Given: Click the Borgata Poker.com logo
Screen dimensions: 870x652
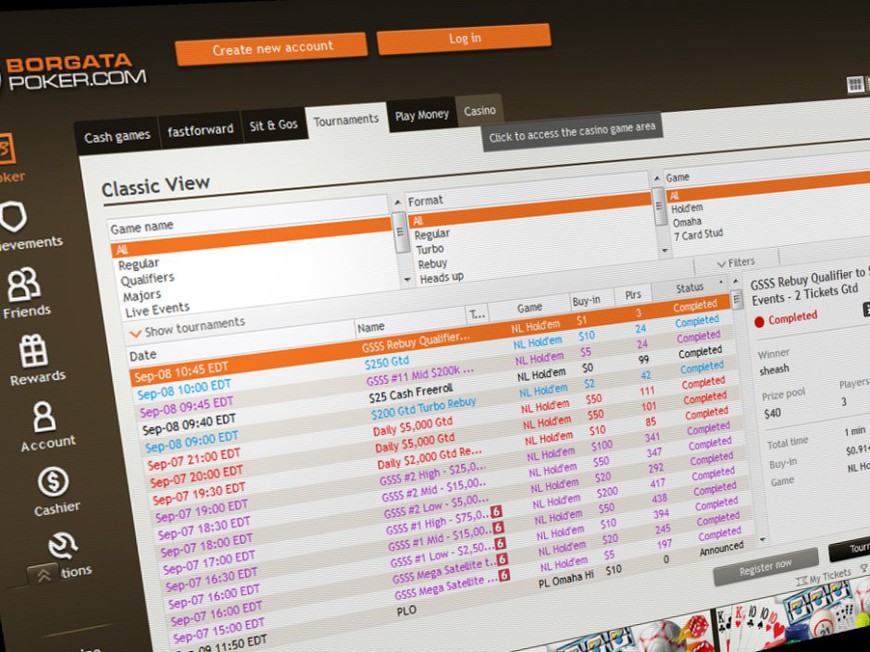Looking at the screenshot, I should pyautogui.click(x=73, y=72).
